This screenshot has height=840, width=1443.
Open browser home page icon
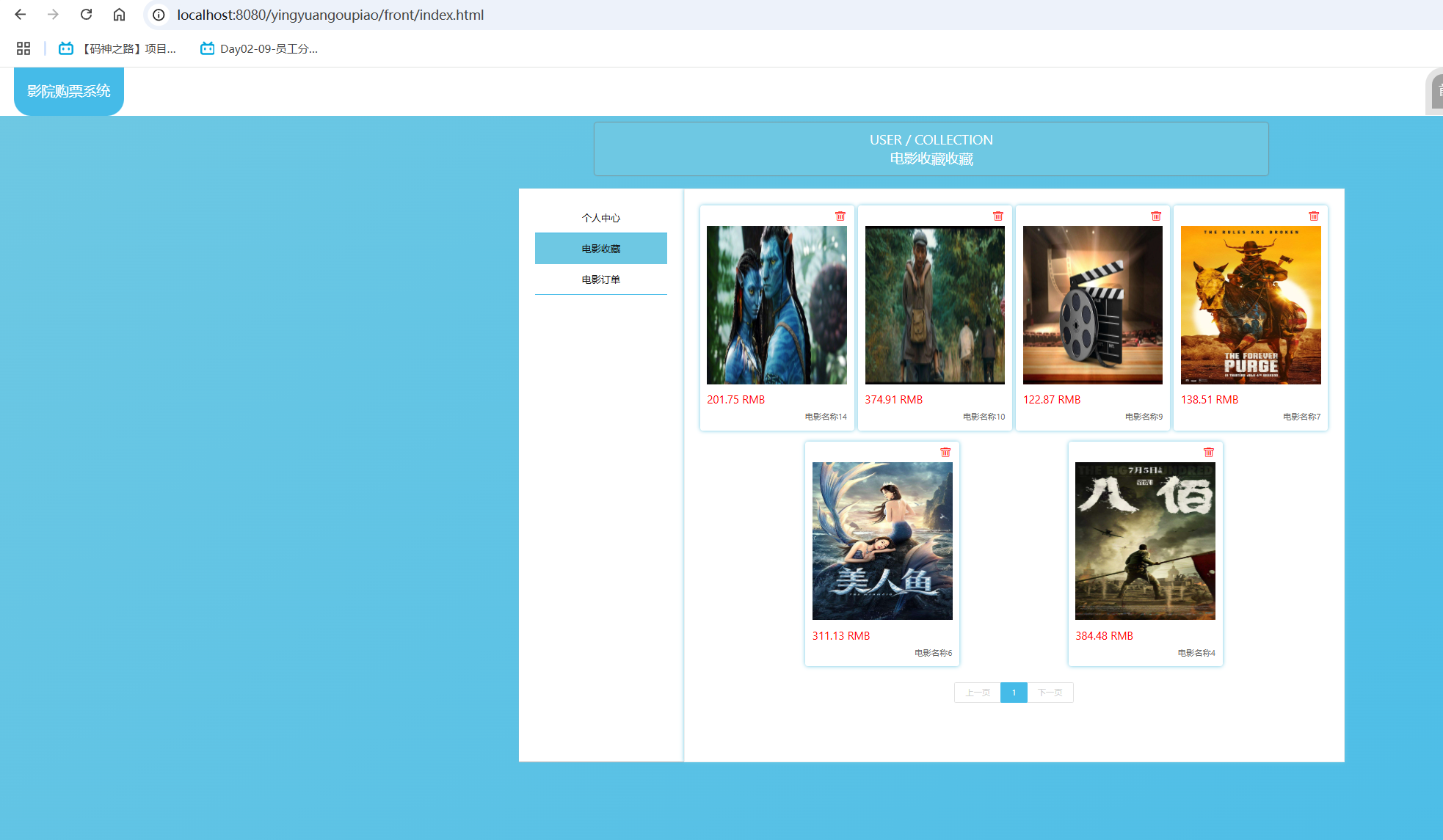pos(119,15)
